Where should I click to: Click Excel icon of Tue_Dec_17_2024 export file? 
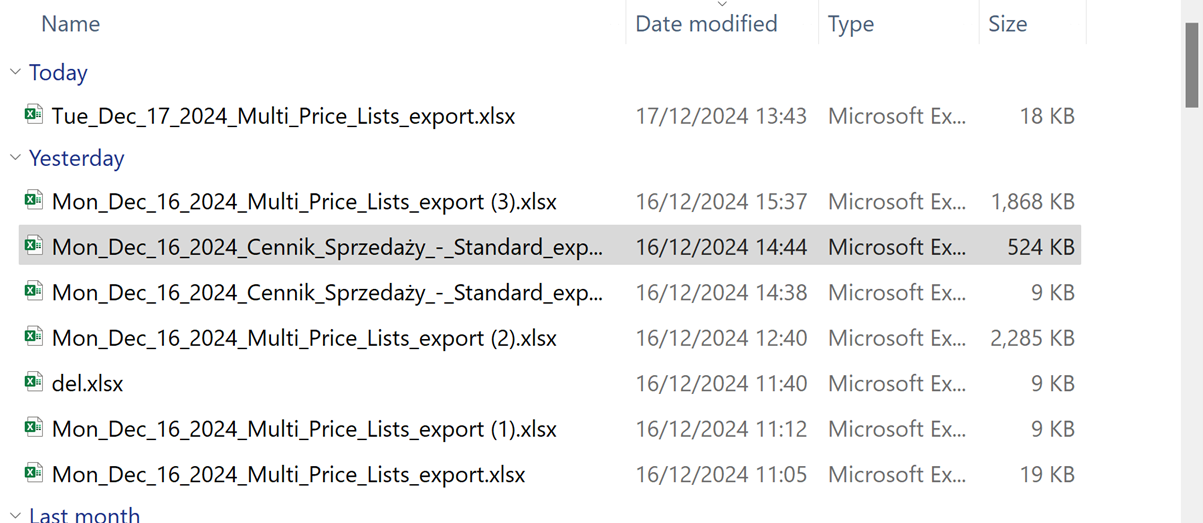click(34, 115)
